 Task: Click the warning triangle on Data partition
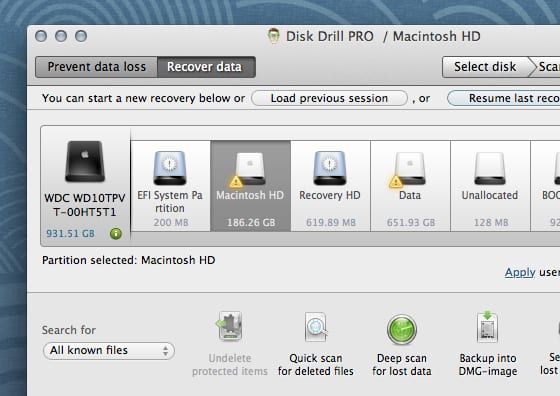click(396, 182)
